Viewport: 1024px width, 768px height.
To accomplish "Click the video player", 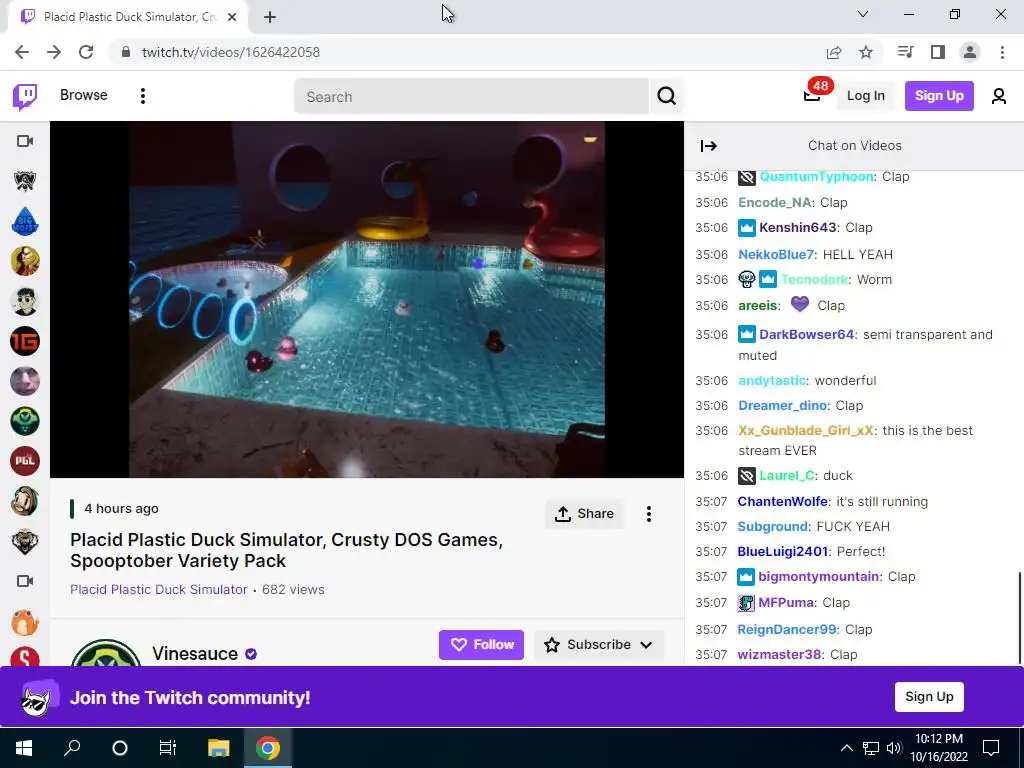I will point(366,299).
